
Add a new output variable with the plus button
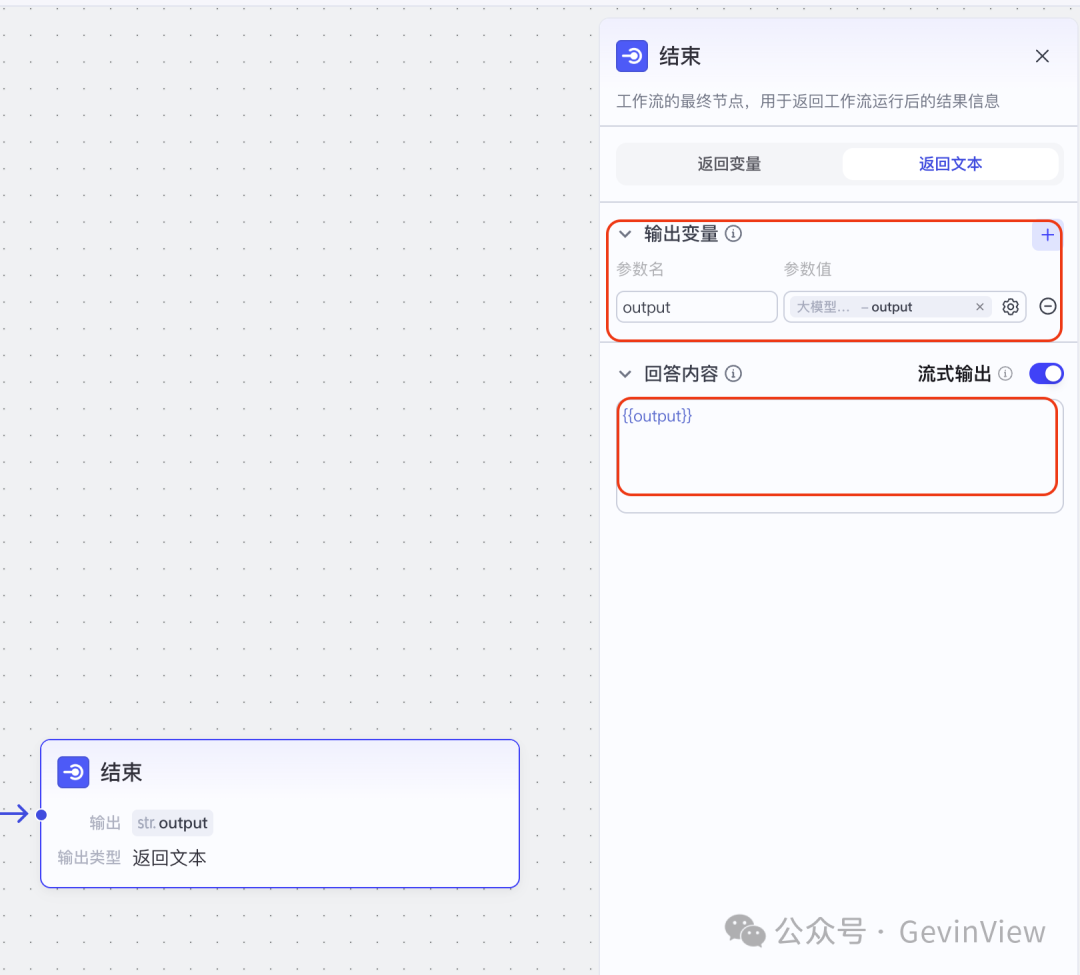click(1046, 236)
